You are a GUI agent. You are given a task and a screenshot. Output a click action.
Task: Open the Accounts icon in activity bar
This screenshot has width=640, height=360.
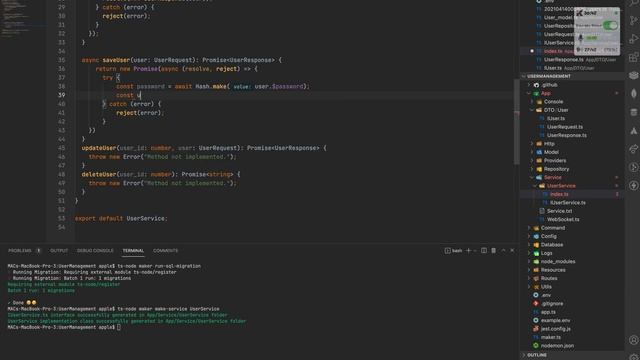click(x=633, y=340)
